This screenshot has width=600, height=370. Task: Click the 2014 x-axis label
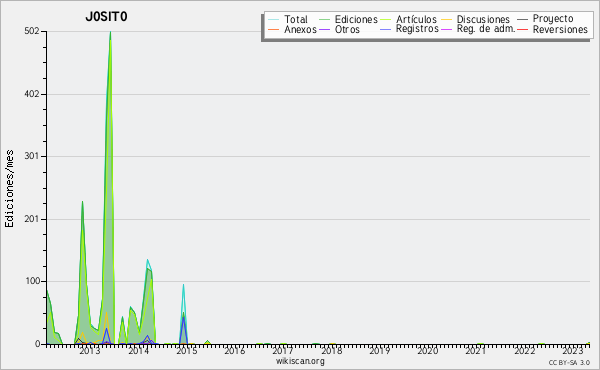[138, 350]
